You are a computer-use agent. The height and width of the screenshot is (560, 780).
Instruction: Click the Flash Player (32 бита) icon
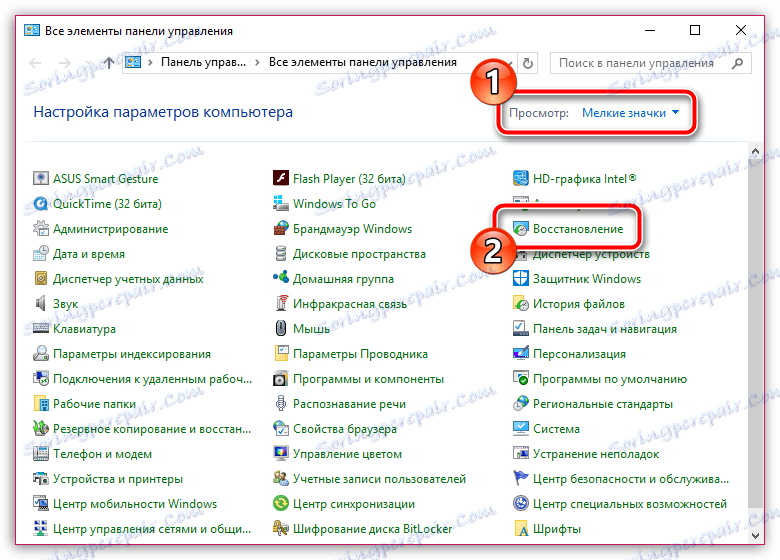(281, 178)
